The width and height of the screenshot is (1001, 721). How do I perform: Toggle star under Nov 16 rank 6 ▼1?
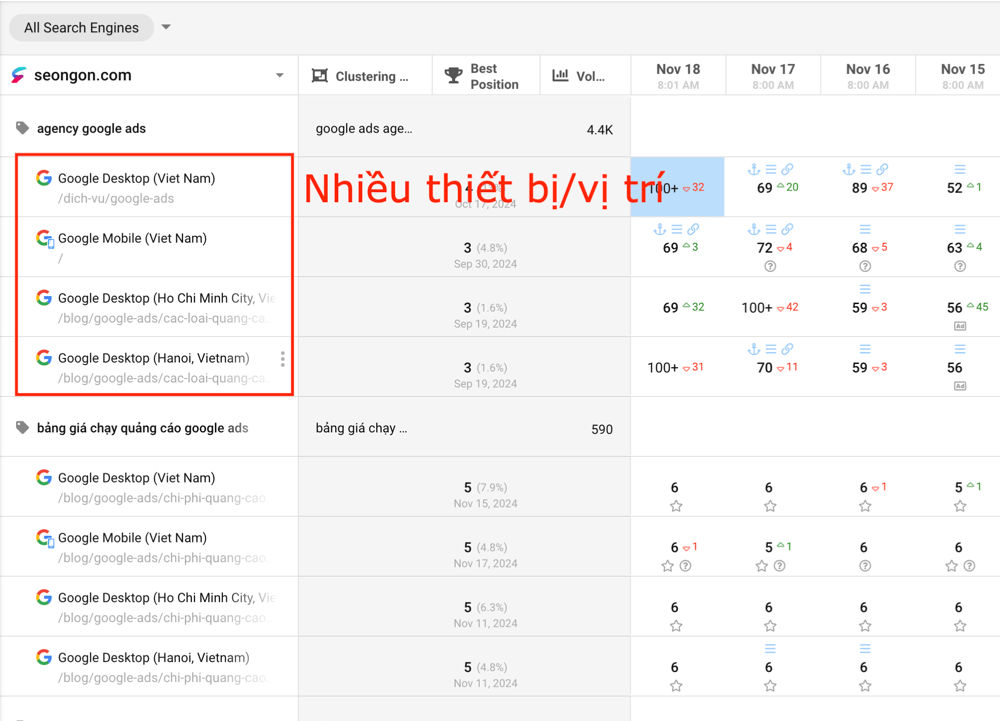865,506
